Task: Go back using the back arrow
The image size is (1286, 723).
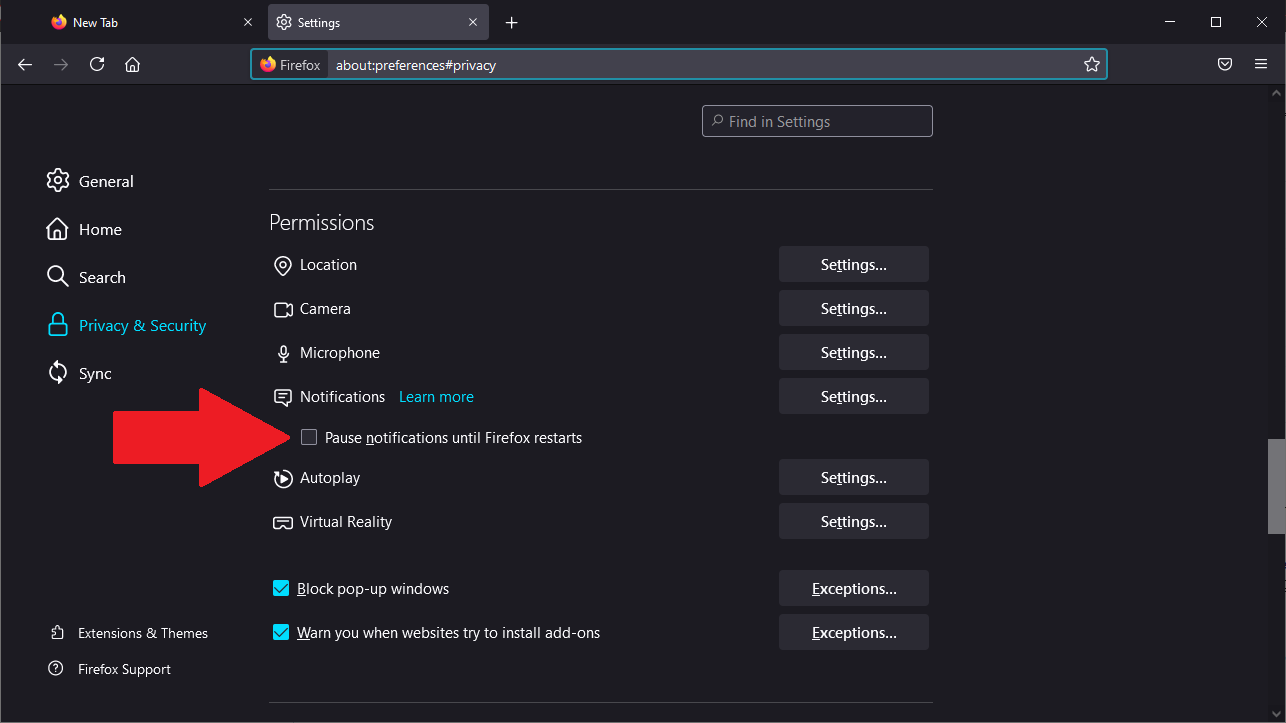Action: (25, 64)
